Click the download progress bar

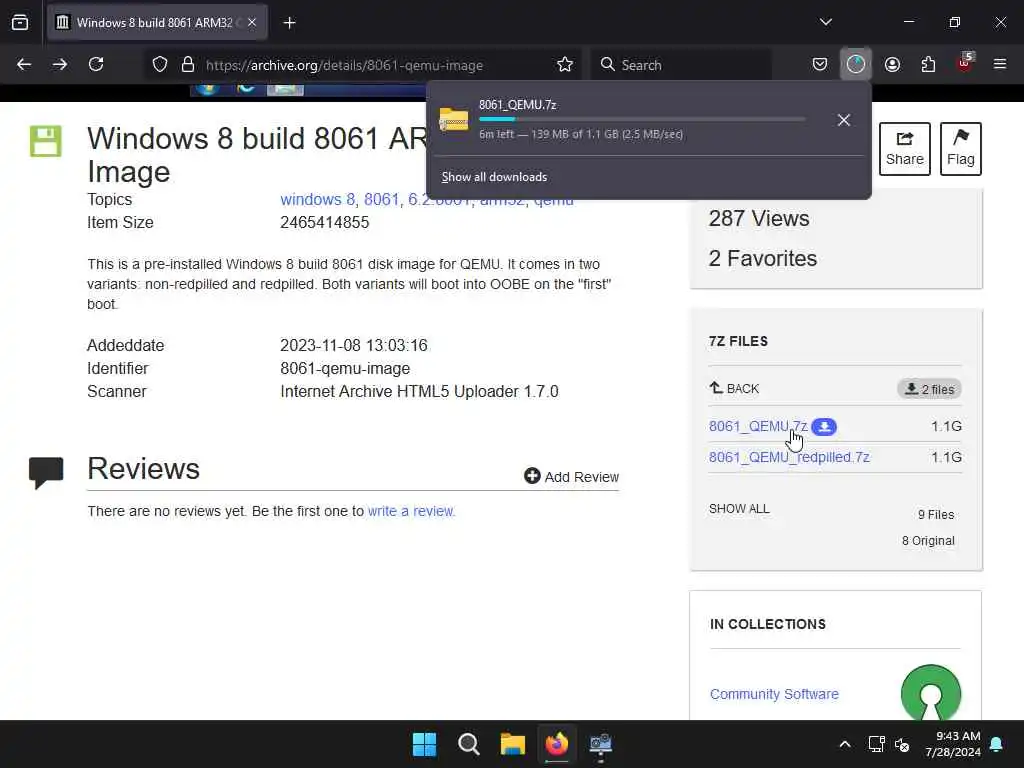point(642,120)
